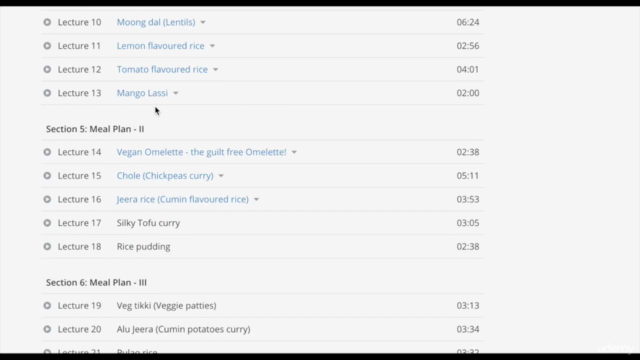Click the play icon beside Lecture 10
This screenshot has width=640, height=360.
(x=47, y=22)
